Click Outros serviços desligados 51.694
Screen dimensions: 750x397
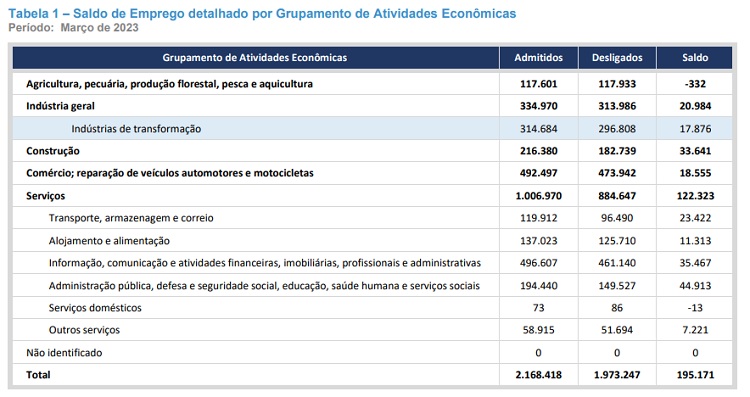point(617,330)
